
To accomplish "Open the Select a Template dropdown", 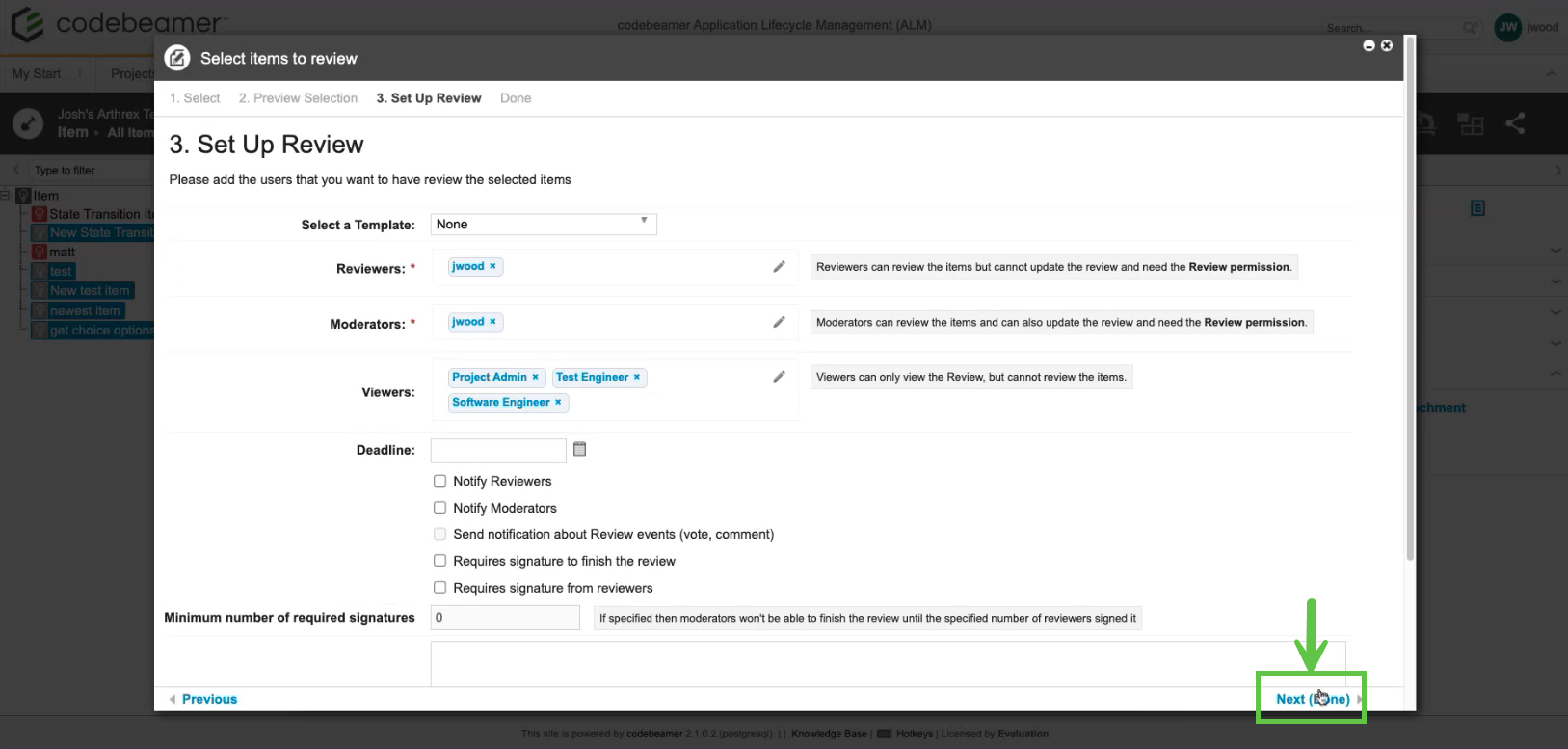I will click(x=543, y=225).
